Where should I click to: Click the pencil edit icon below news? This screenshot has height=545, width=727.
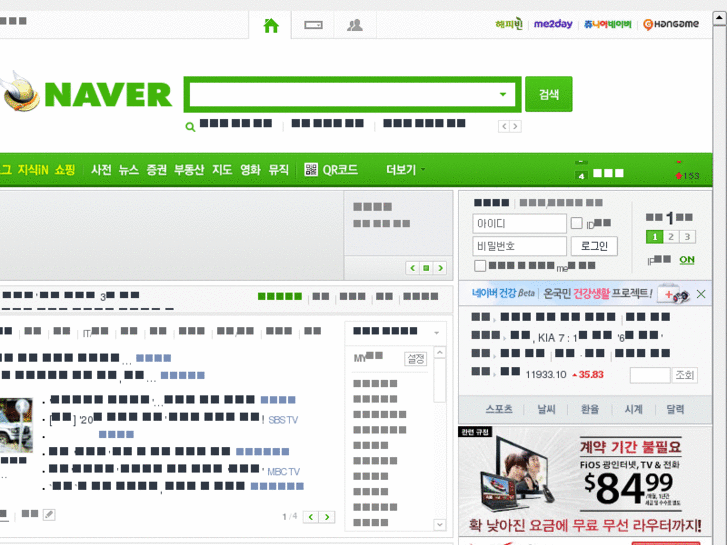point(49,514)
